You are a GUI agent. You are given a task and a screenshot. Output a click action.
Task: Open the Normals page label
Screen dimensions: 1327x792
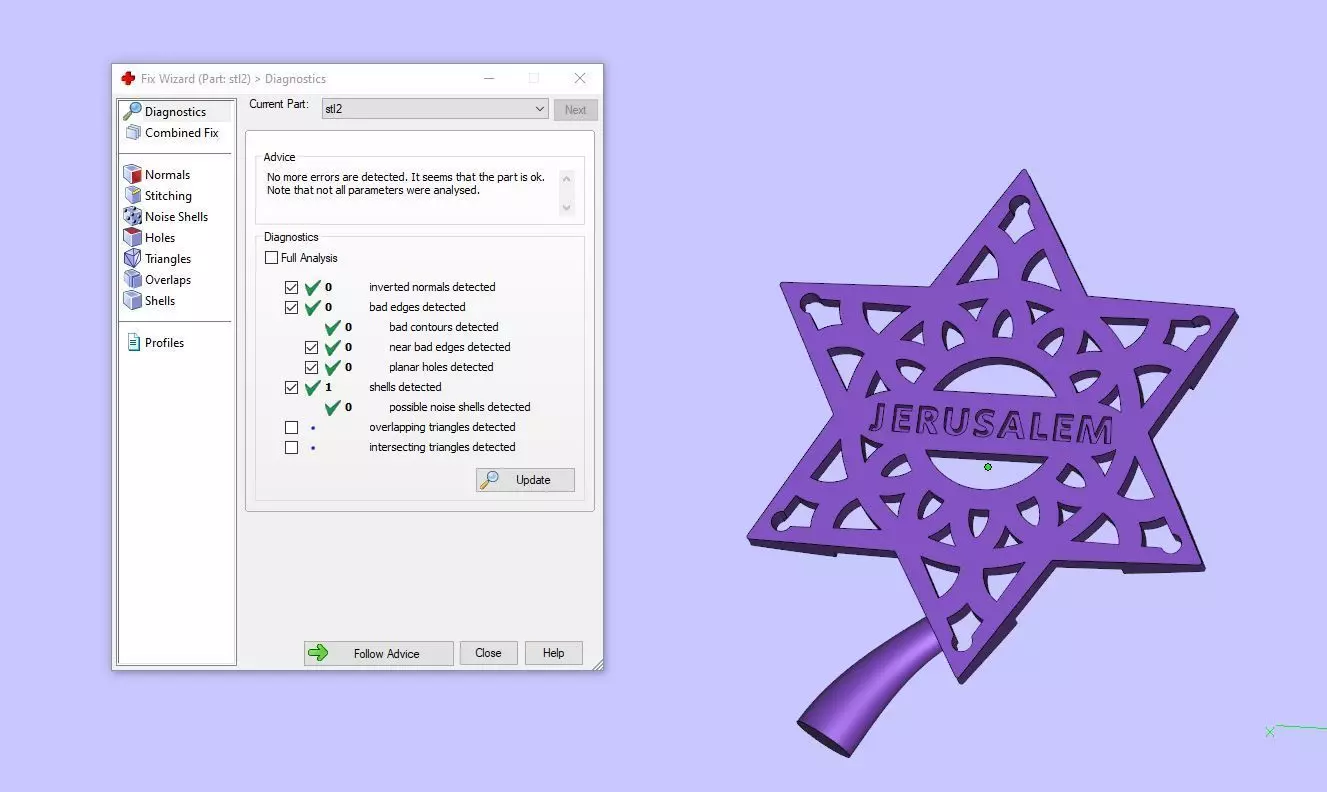167,175
